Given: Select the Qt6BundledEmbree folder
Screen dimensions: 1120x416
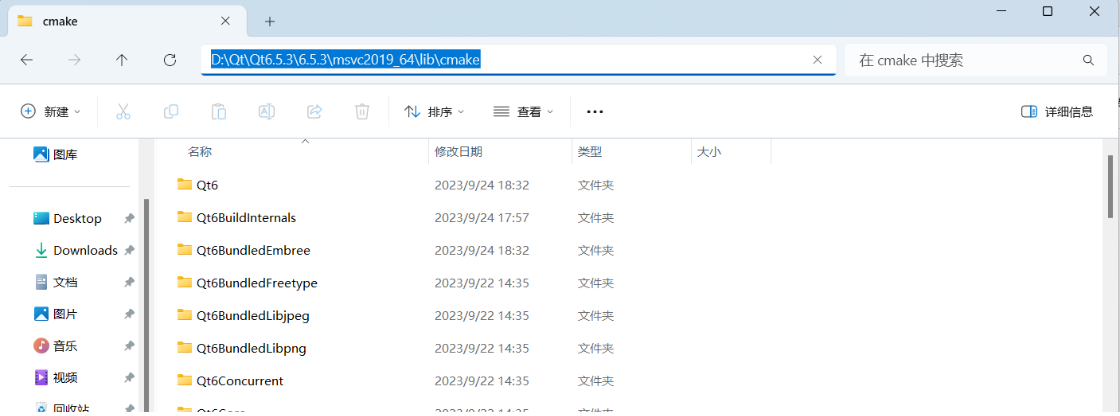Looking at the screenshot, I should click(x=254, y=250).
